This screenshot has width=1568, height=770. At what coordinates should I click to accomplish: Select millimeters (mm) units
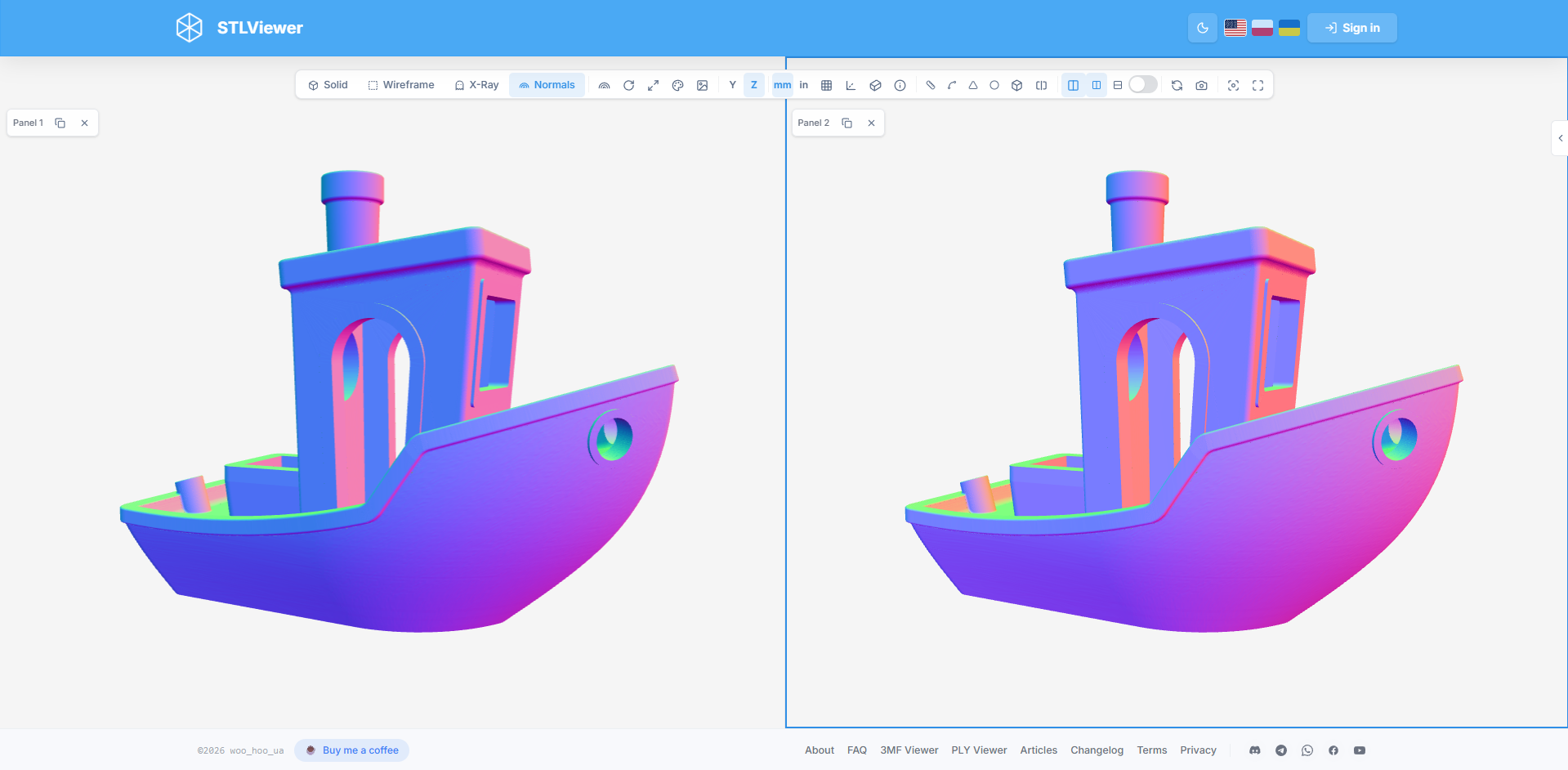click(x=783, y=85)
